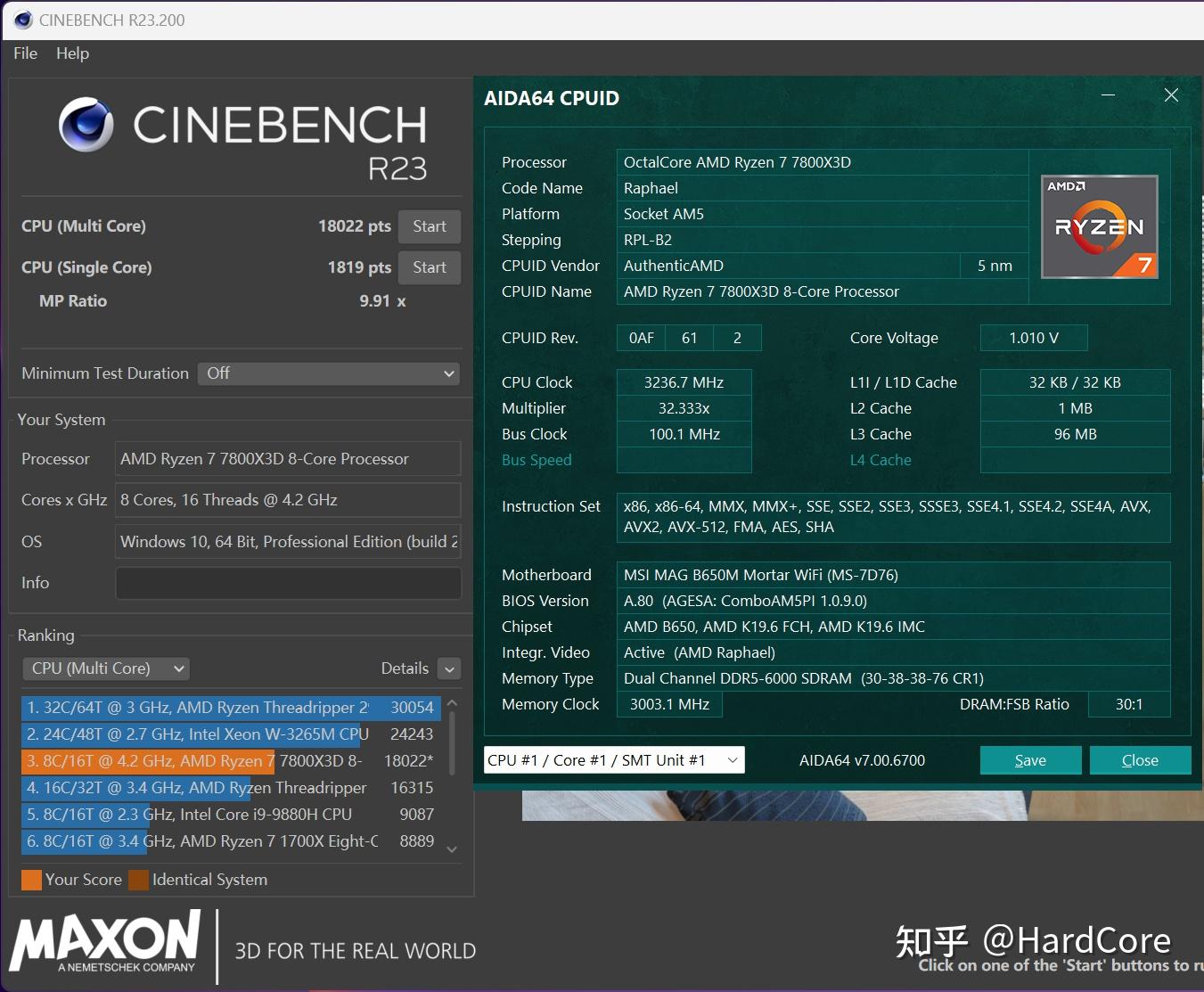This screenshot has height=992, width=1204.
Task: Click the Processor field in Your System
Action: pos(288,459)
